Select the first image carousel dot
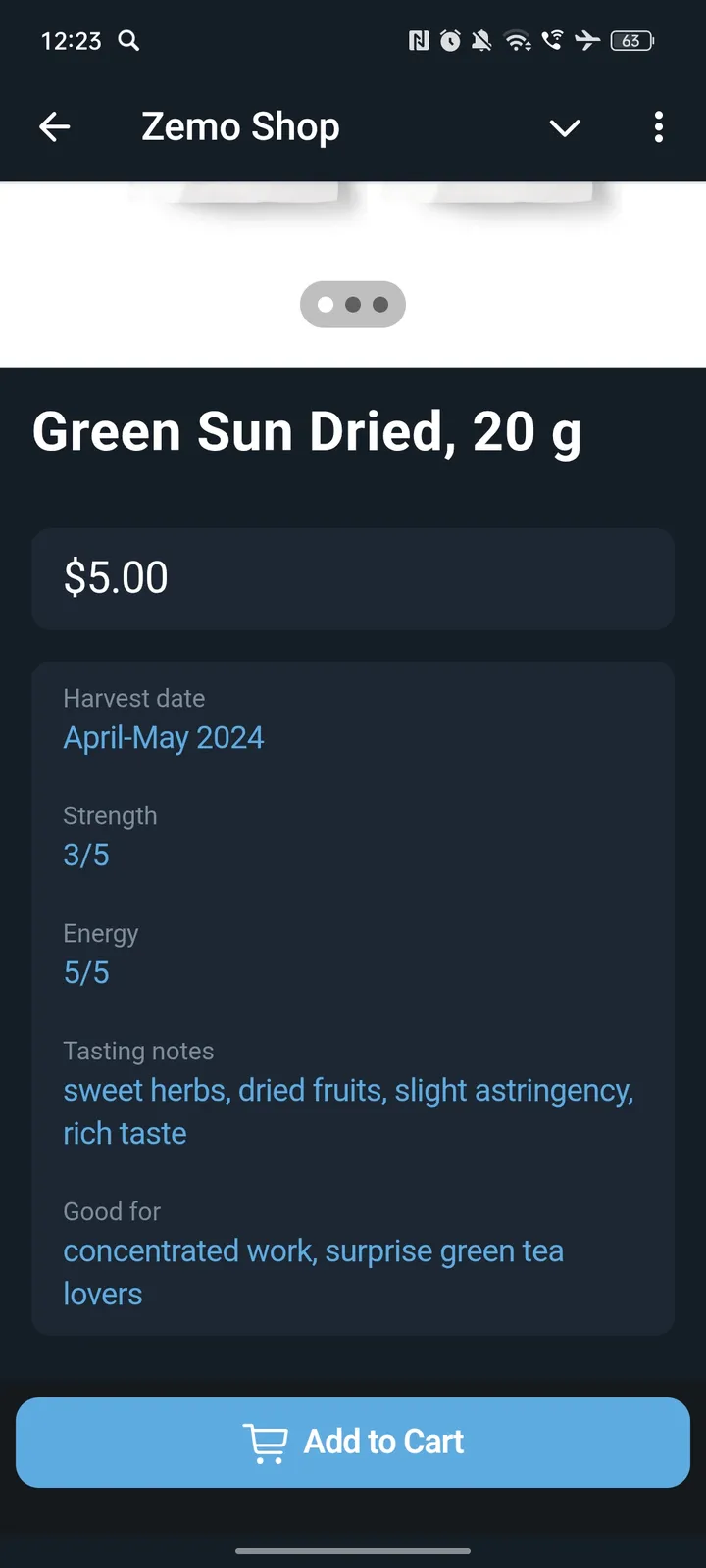 pyautogui.click(x=326, y=305)
